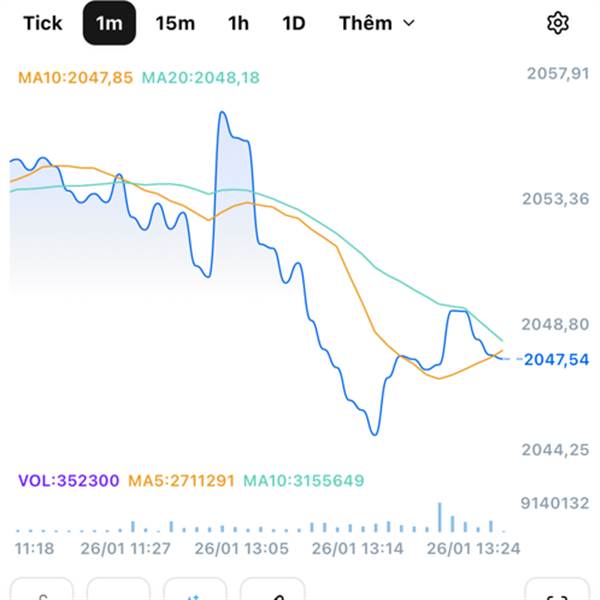Tap the 26/01 13:05 time axis label

(241, 548)
